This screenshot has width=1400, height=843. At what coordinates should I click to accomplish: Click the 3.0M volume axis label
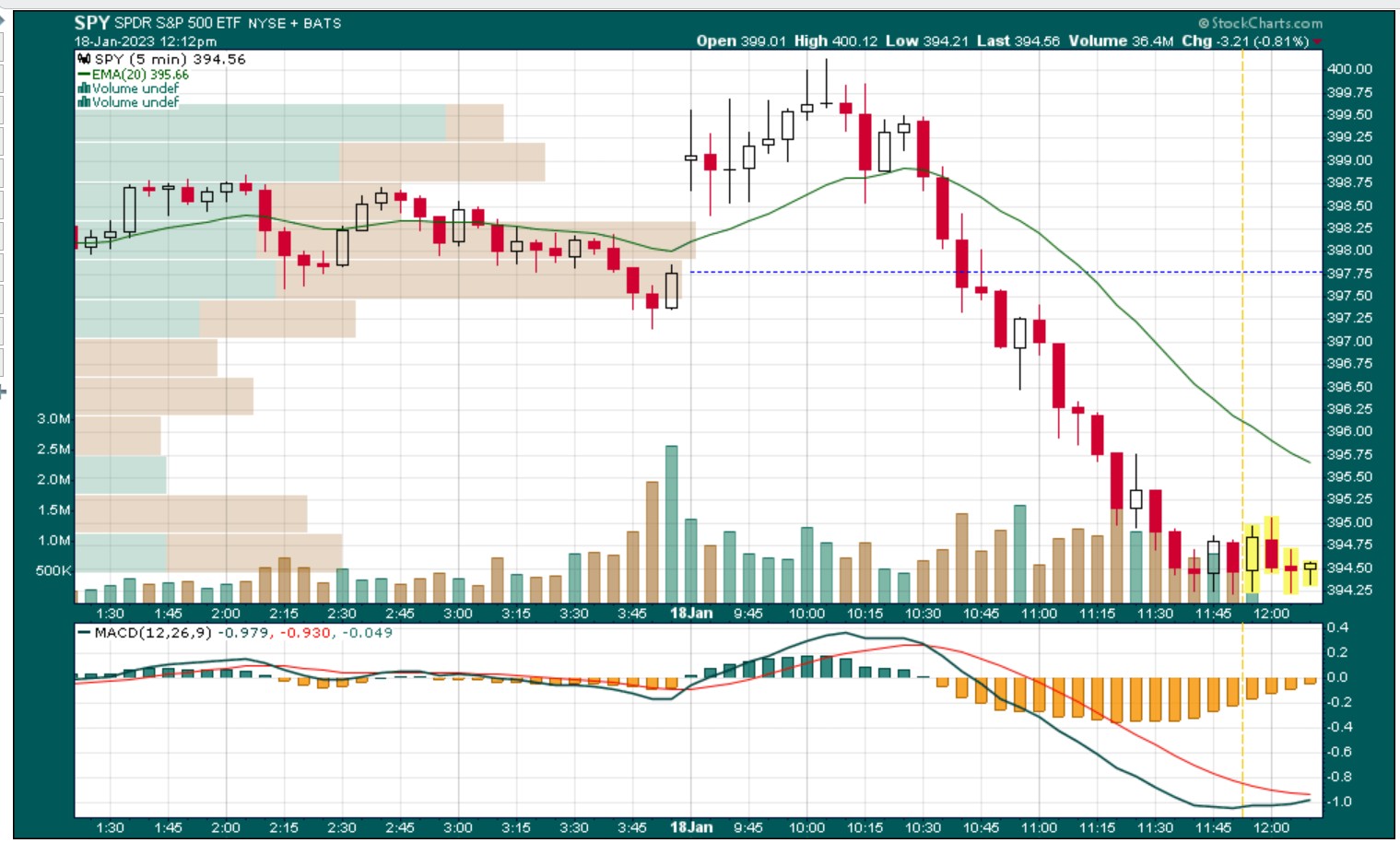pos(53,418)
